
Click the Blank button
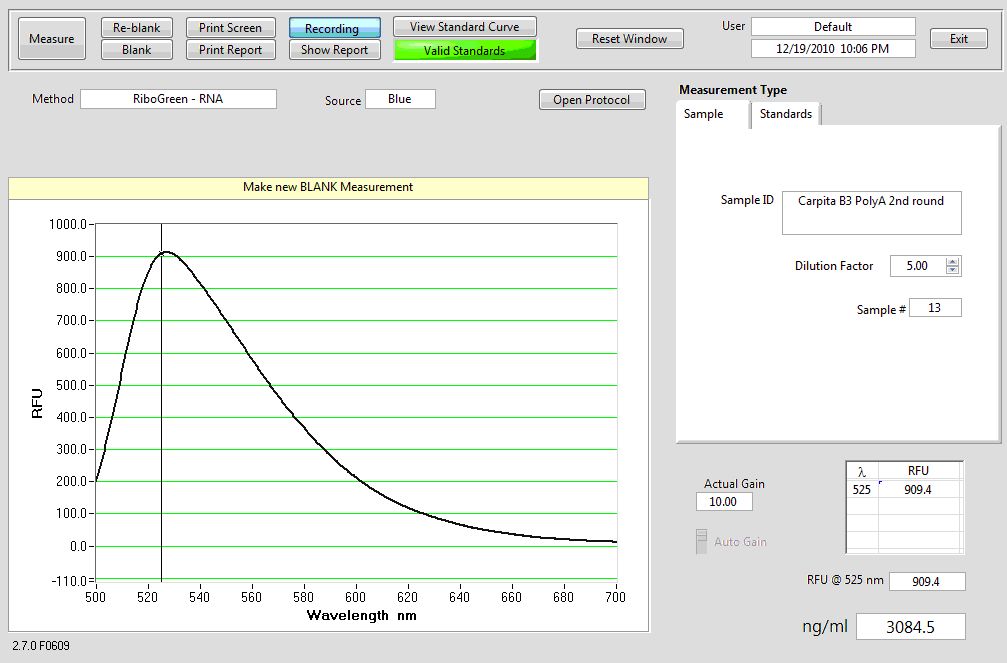coord(136,49)
